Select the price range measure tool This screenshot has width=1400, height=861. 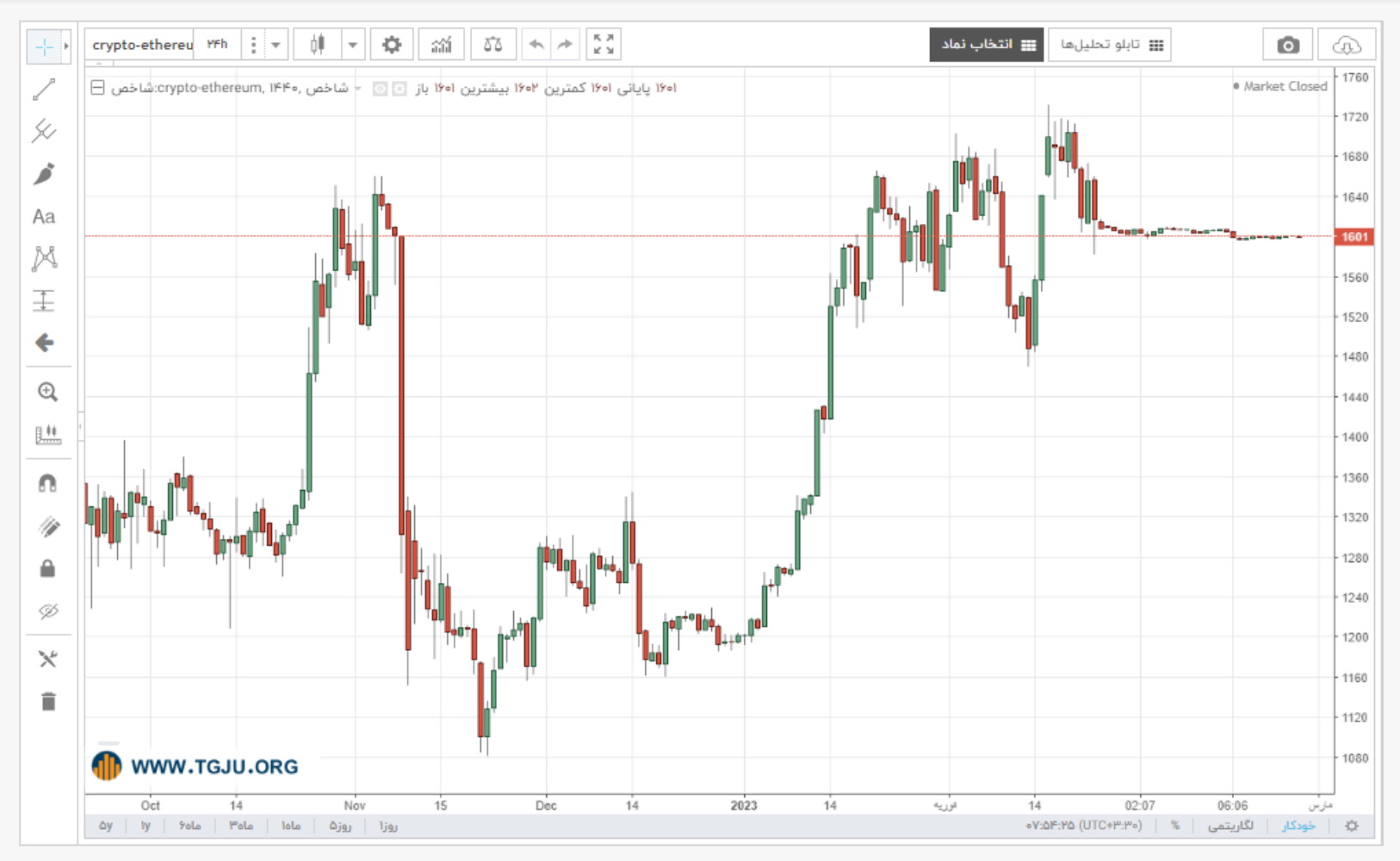point(44,300)
